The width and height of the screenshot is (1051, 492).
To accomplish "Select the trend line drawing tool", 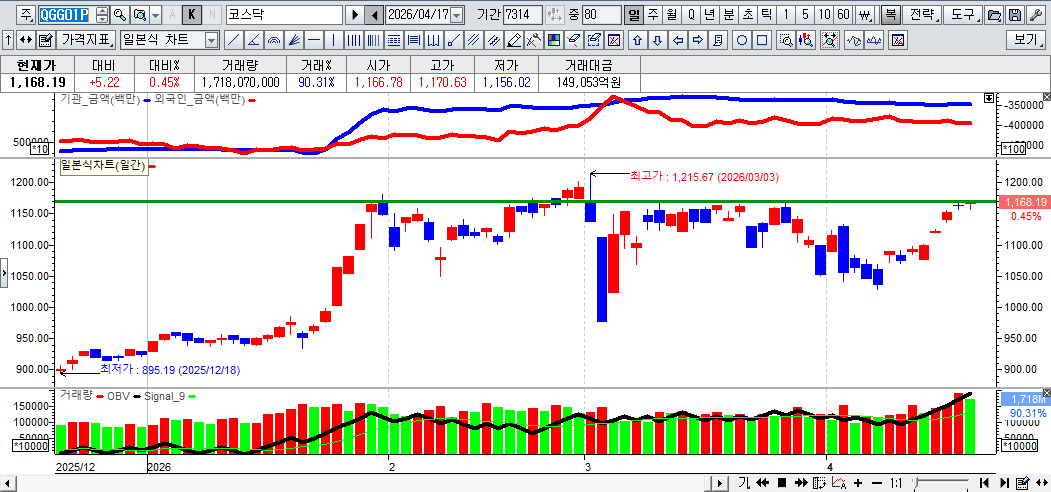I will [232, 40].
